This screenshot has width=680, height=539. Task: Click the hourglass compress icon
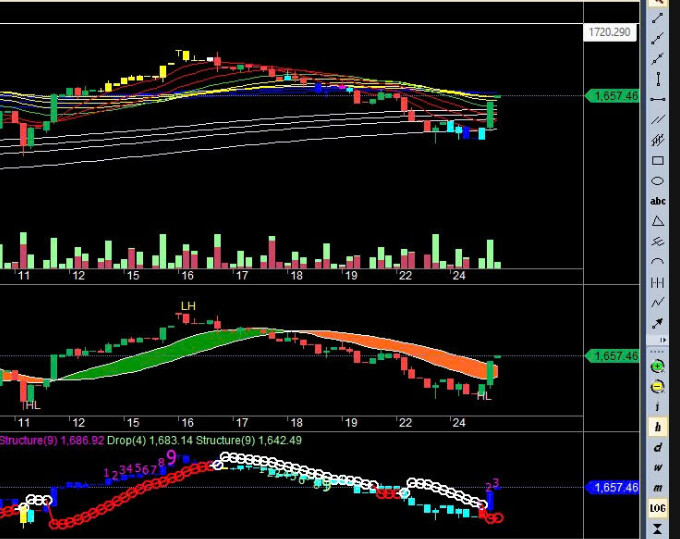click(657, 529)
